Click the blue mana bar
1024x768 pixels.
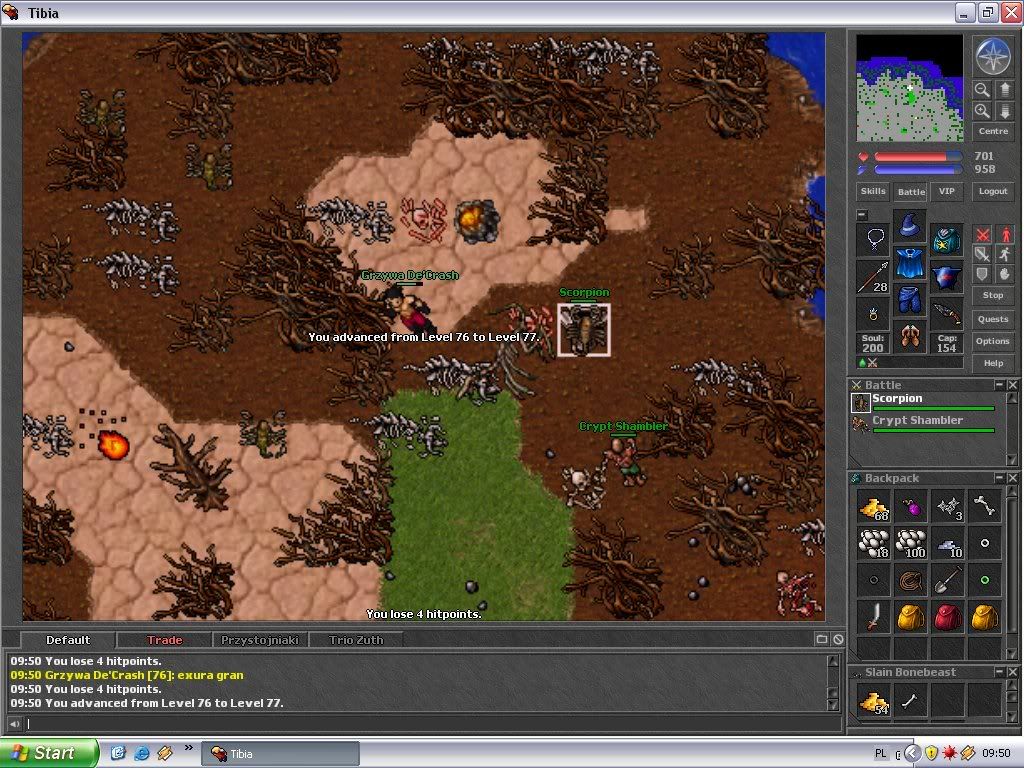pyautogui.click(x=918, y=170)
